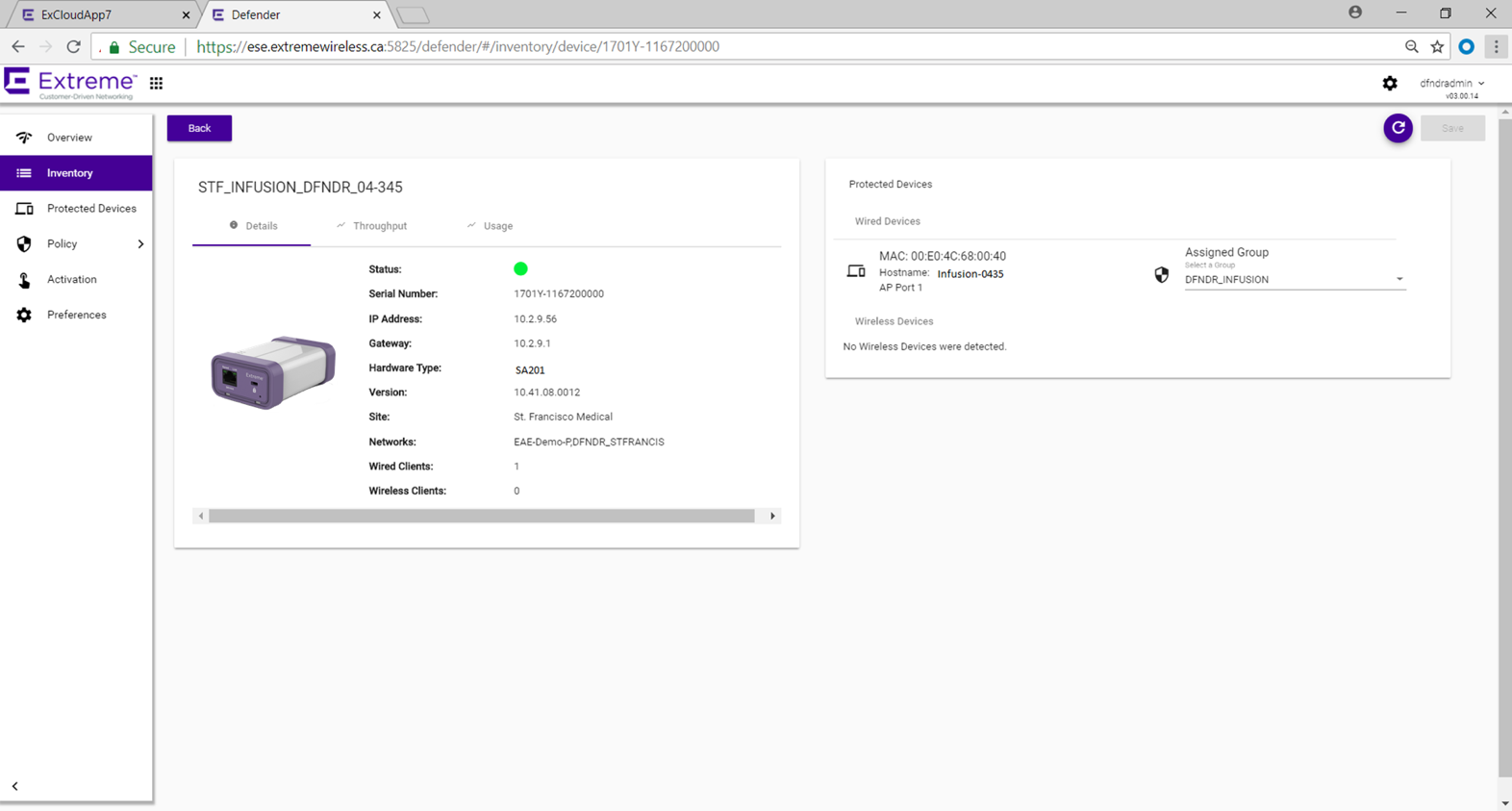This screenshot has width=1512, height=811.
Task: Switch to the Details tab
Action: (x=252, y=226)
